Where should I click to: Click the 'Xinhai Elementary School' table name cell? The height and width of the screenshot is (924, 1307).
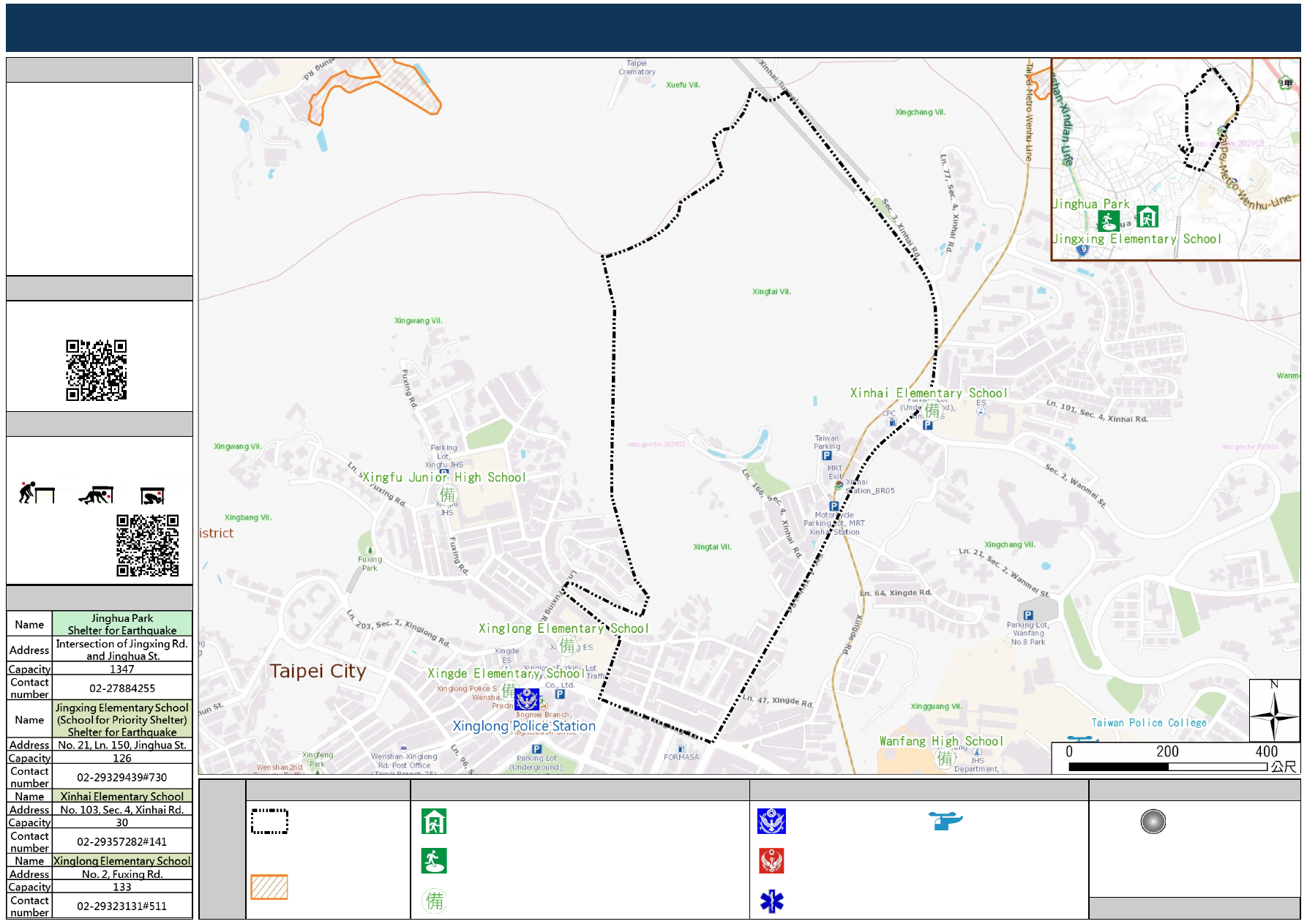tap(122, 797)
